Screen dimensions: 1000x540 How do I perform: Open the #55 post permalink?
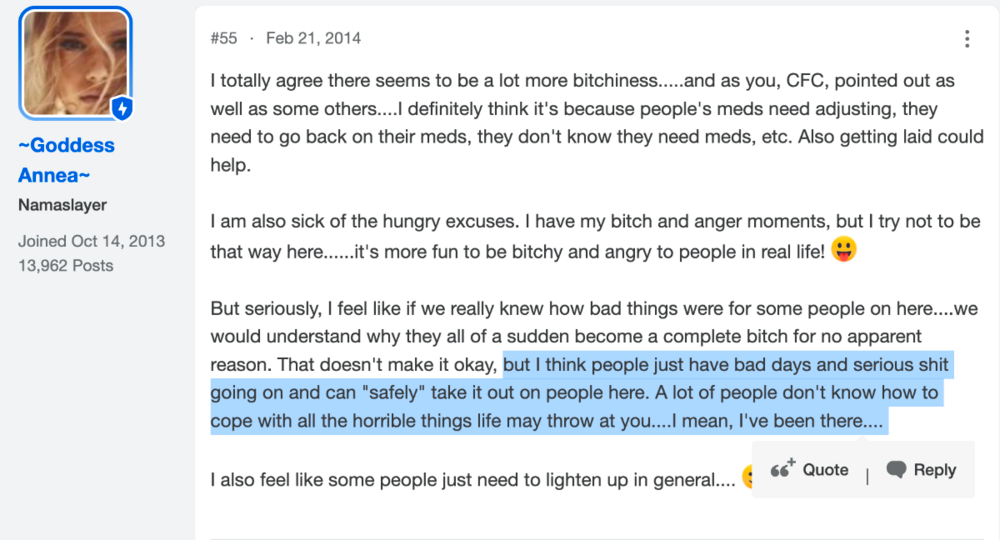(x=224, y=38)
